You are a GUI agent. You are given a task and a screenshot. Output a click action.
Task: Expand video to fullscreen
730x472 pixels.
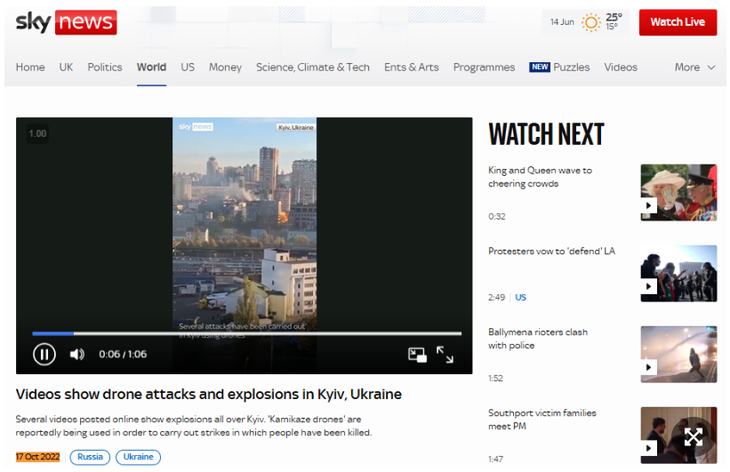(x=445, y=354)
